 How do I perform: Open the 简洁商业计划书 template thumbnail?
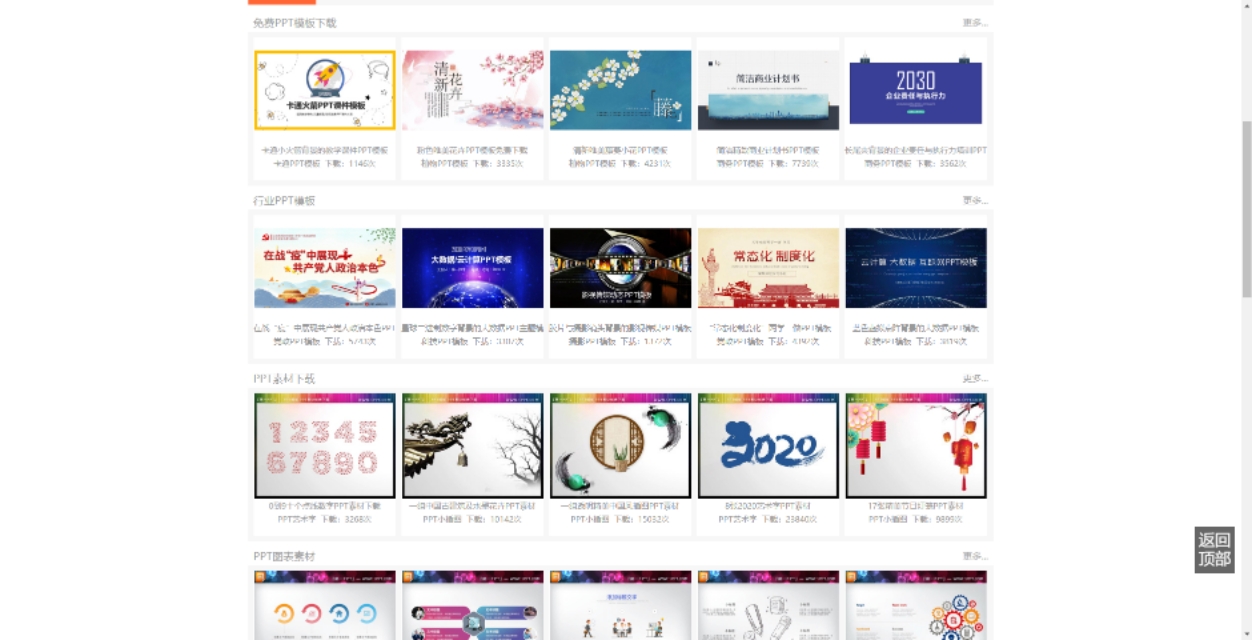coord(768,90)
